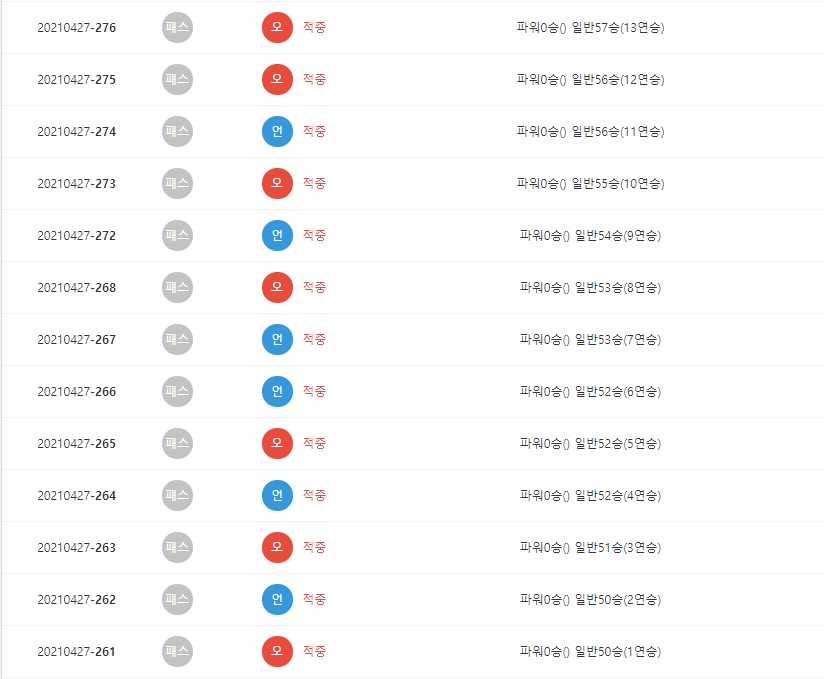
Task: Click the round ID 20210427-276
Action: 76,28
